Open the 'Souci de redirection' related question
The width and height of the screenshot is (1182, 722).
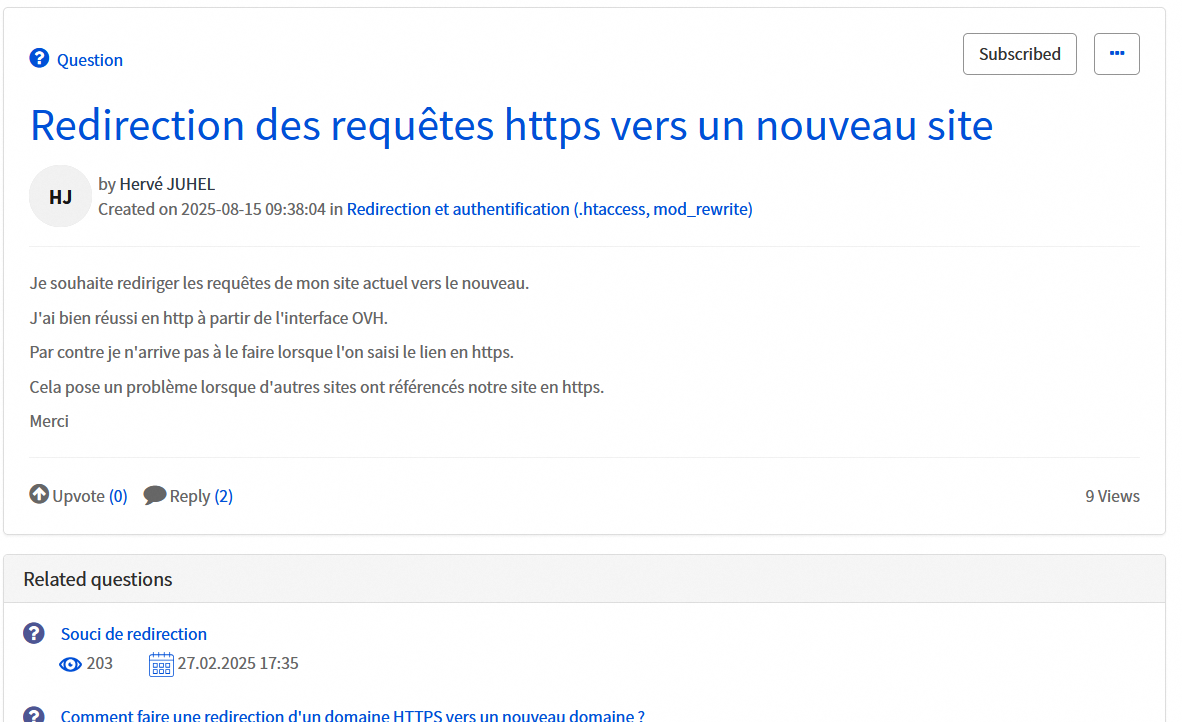click(134, 634)
